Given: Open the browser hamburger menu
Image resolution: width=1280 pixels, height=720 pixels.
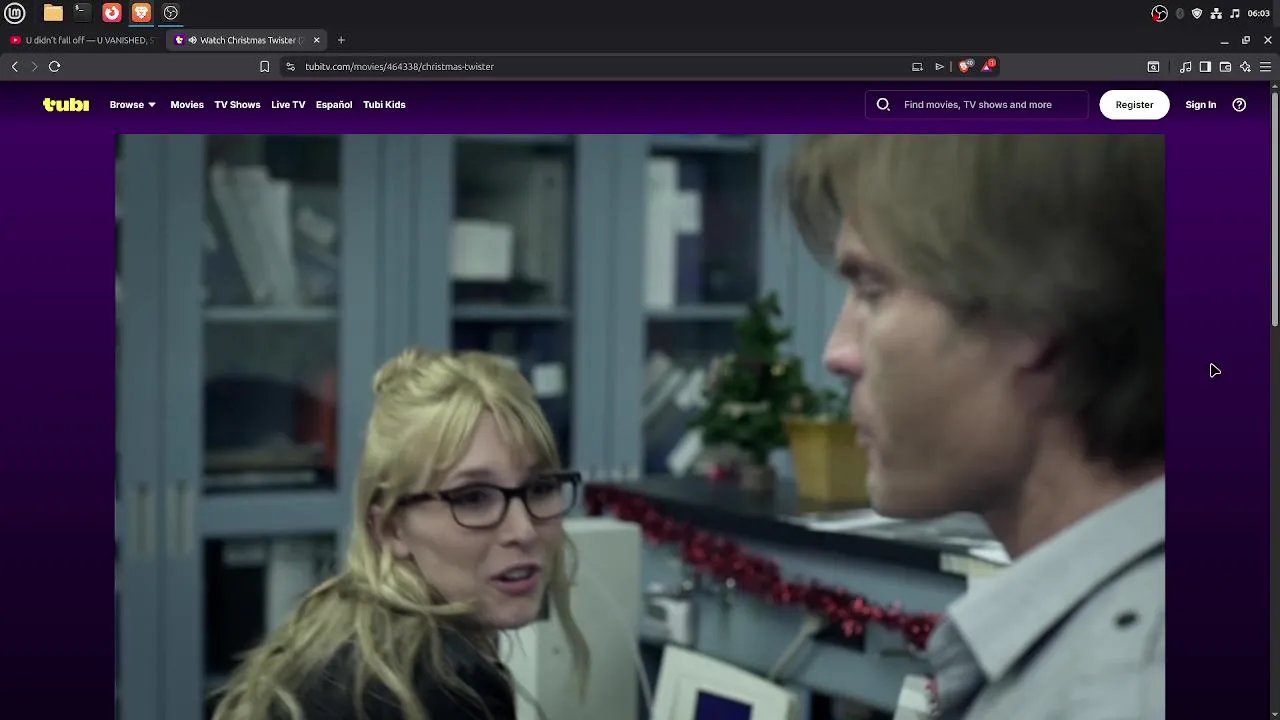Looking at the screenshot, I should [x=1265, y=66].
